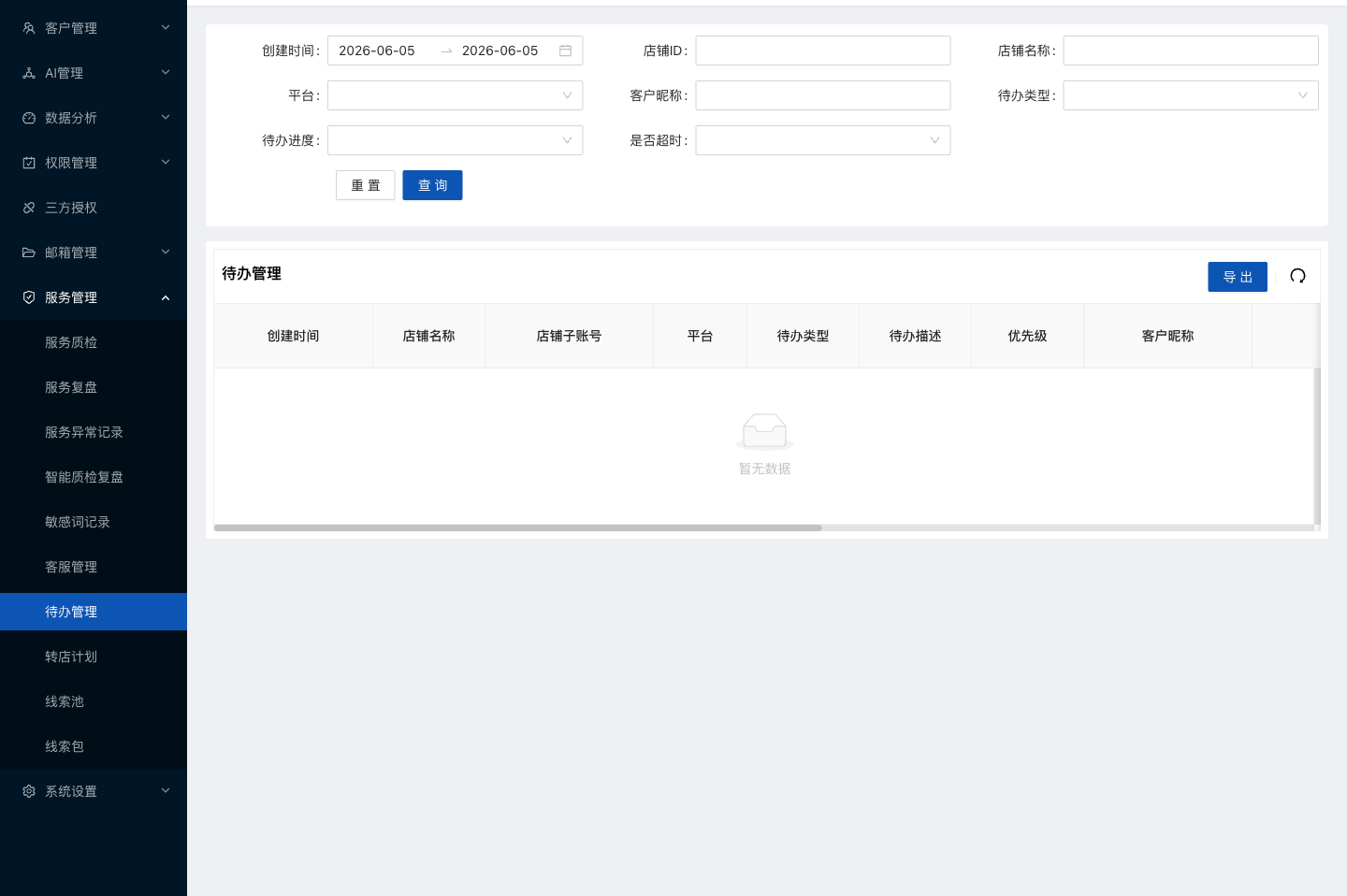This screenshot has height=896, width=1347.
Task: Click the 店铺名称 column header
Action: point(428,336)
